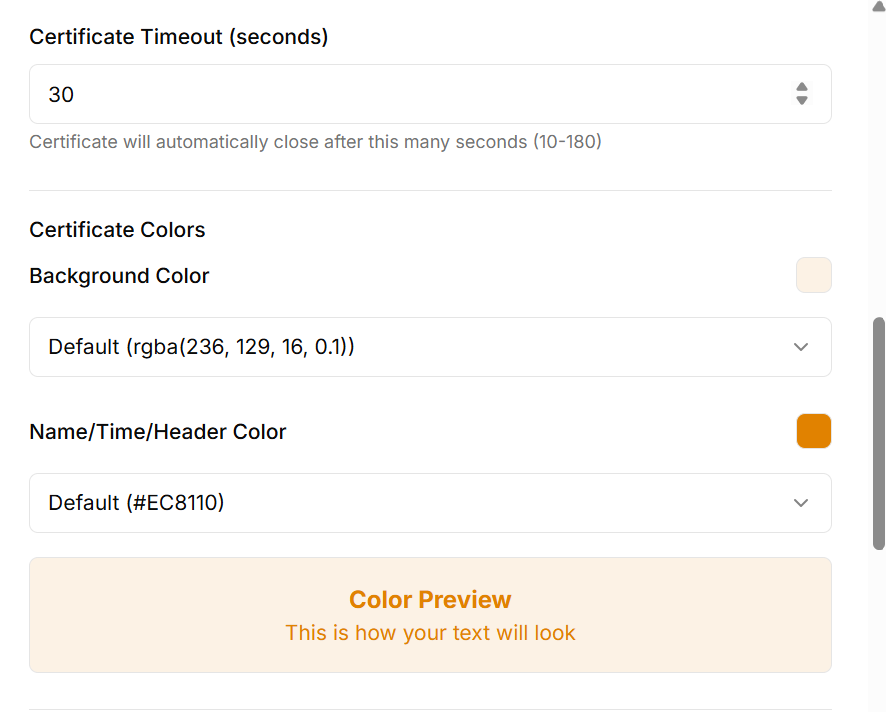Click the vertical scrollbar thumb
The image size is (886, 712).
click(879, 433)
